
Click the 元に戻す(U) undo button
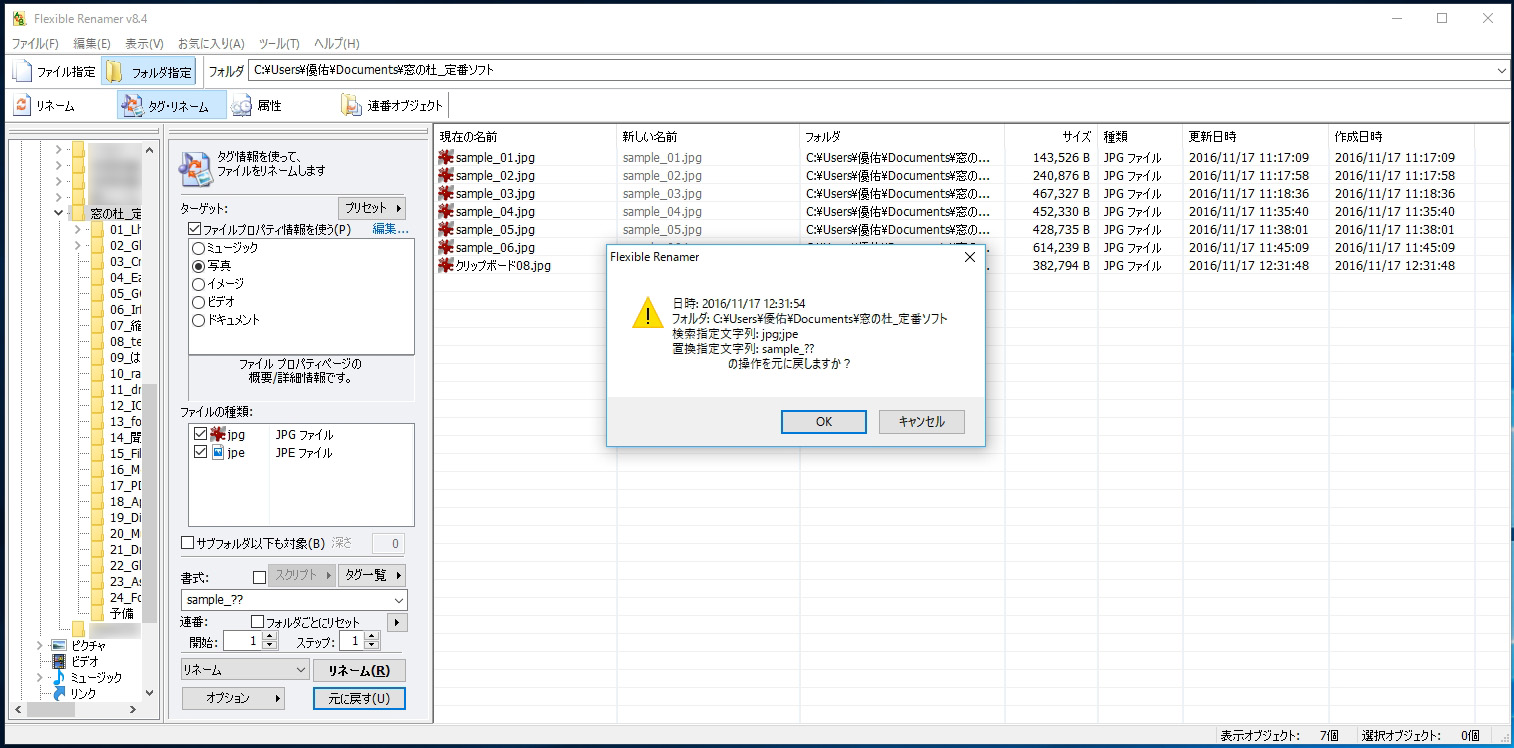click(x=359, y=698)
